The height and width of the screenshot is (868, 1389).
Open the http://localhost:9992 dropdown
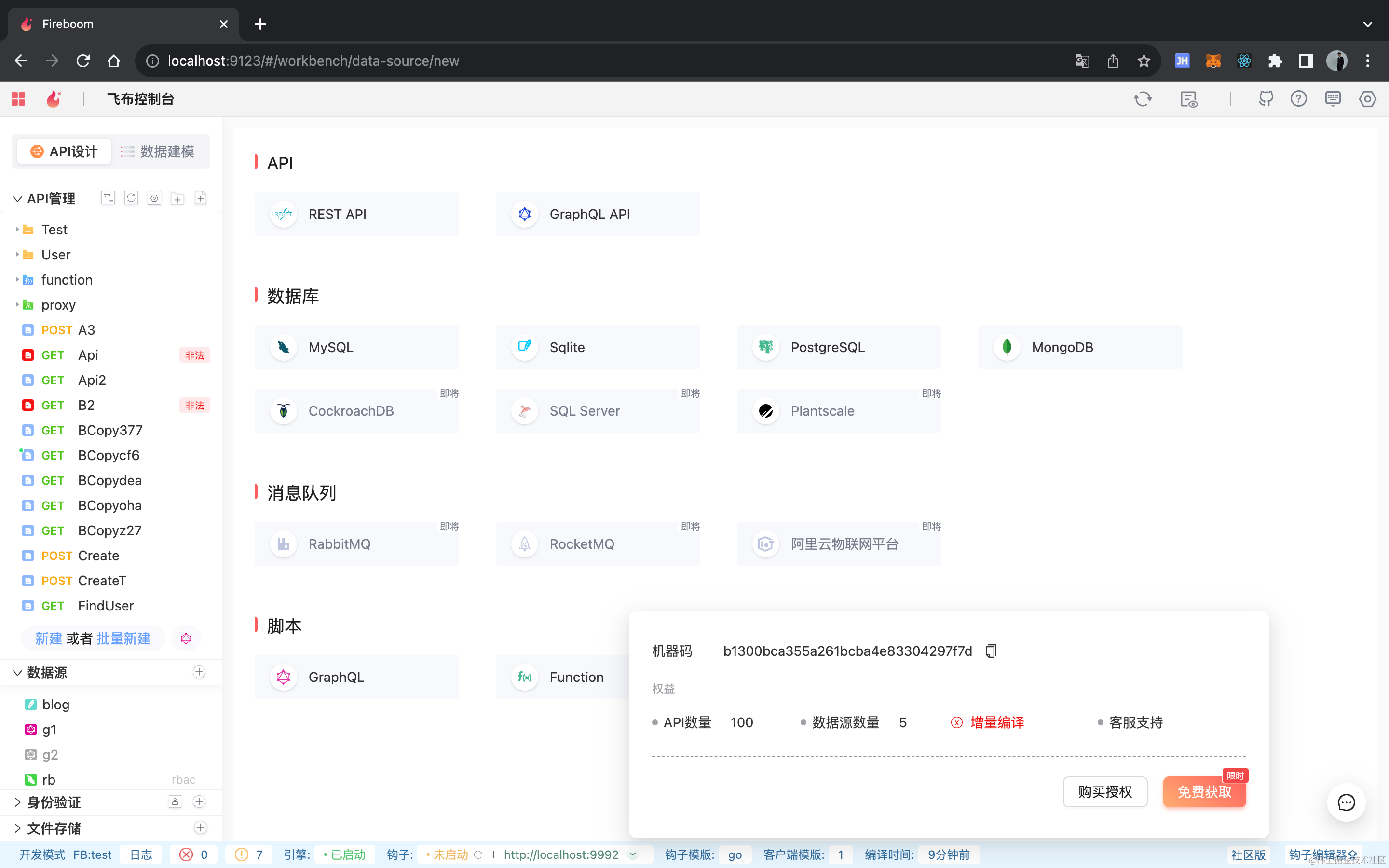634,854
